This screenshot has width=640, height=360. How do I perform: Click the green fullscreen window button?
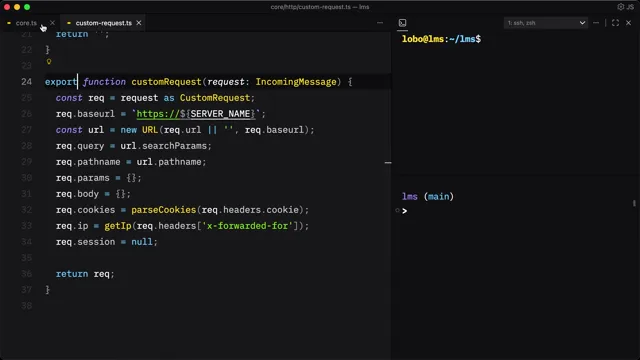click(27, 7)
